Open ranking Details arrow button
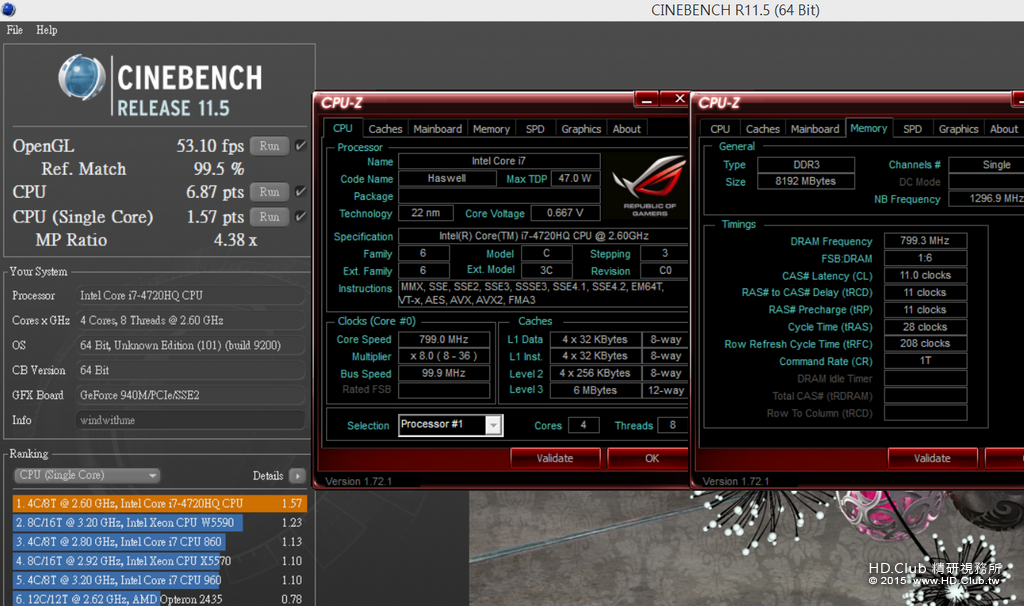The image size is (1024, 606). (297, 475)
